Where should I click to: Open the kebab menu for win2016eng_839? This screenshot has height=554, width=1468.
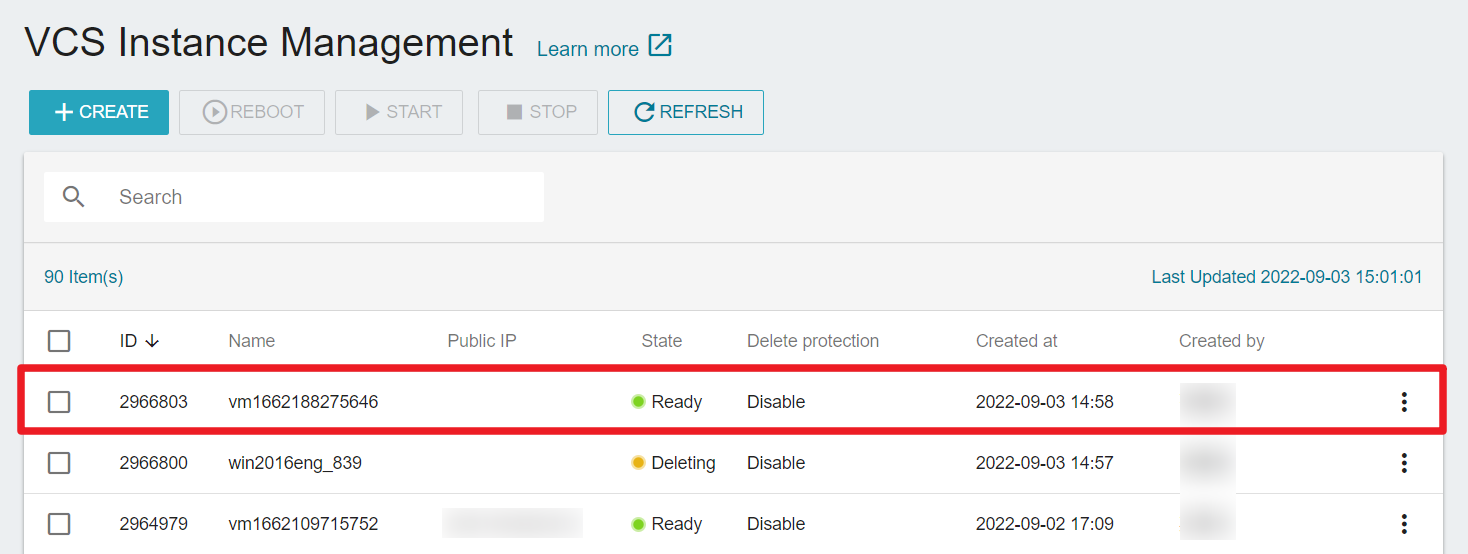coord(1404,463)
